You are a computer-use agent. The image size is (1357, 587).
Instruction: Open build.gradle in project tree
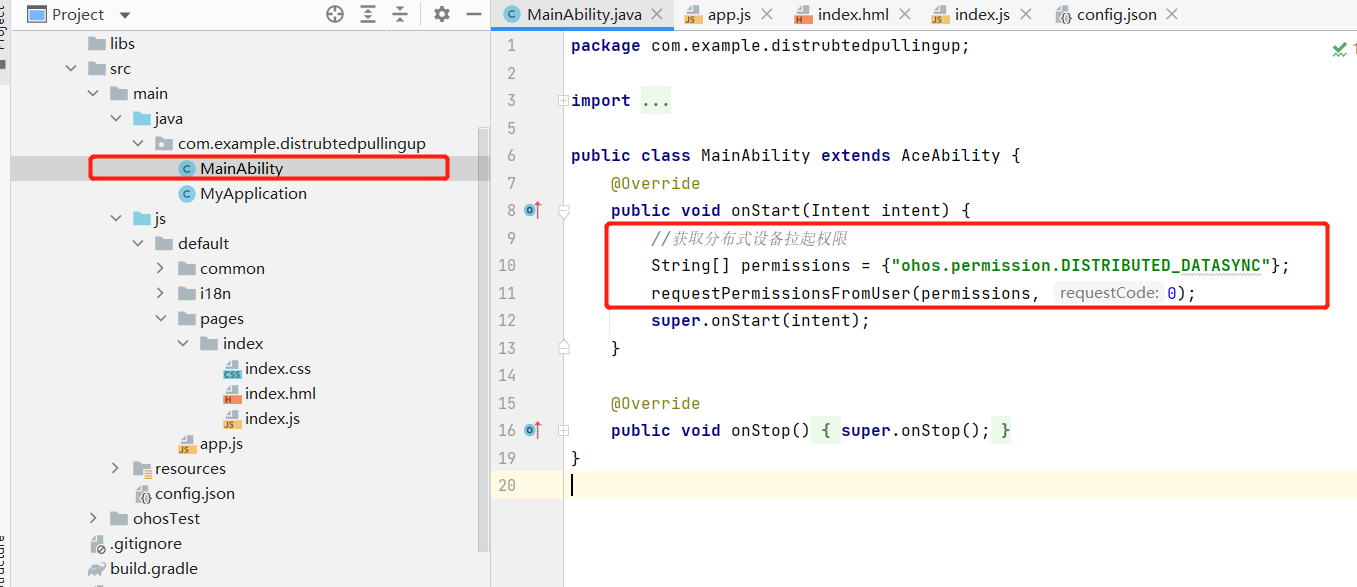point(154,569)
